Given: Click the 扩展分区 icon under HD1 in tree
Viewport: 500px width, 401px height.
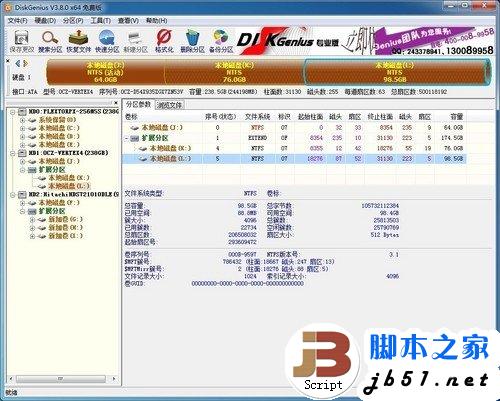Looking at the screenshot, I should point(32,170).
